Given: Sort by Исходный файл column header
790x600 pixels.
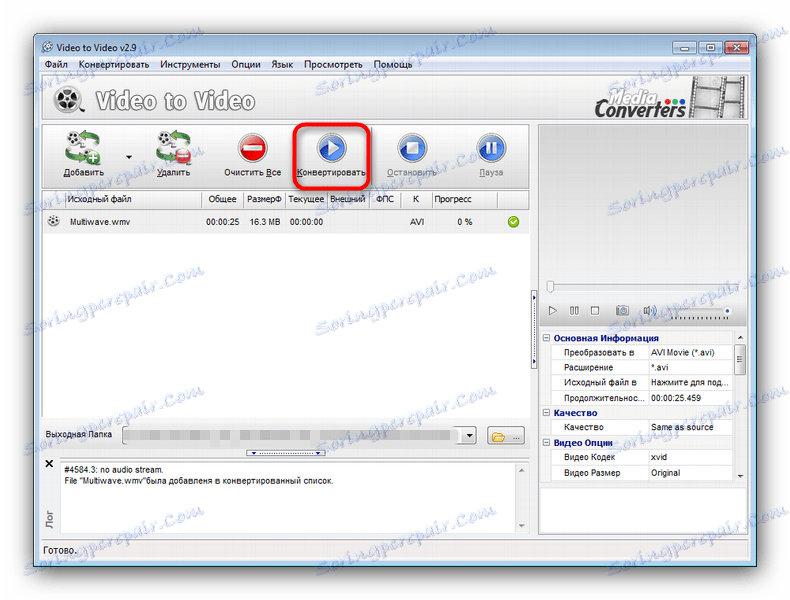Looking at the screenshot, I should [134, 199].
